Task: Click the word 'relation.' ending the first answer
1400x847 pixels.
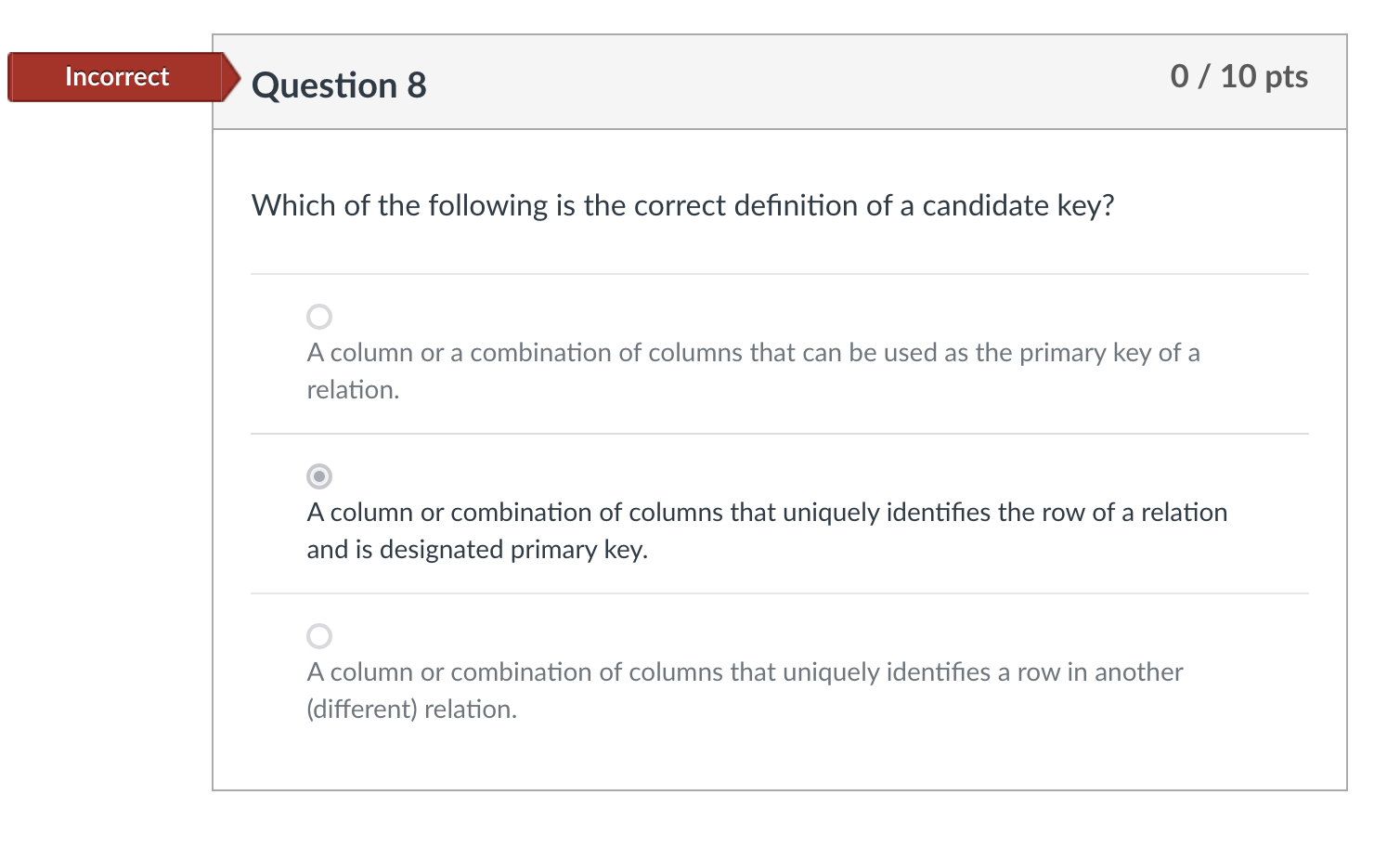Action: pyautogui.click(x=353, y=390)
